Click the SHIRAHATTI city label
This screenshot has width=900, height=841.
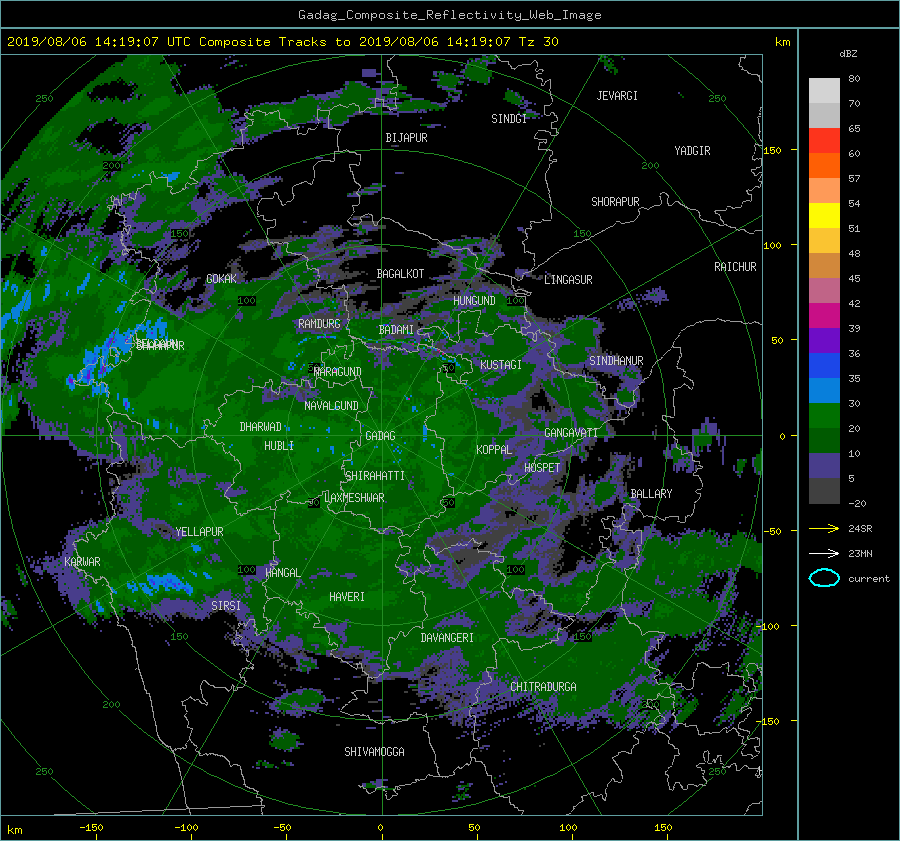click(375, 476)
